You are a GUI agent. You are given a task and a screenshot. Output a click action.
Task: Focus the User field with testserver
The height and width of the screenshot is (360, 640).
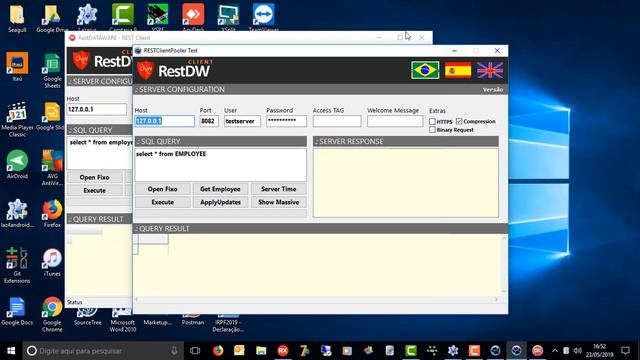coord(242,121)
